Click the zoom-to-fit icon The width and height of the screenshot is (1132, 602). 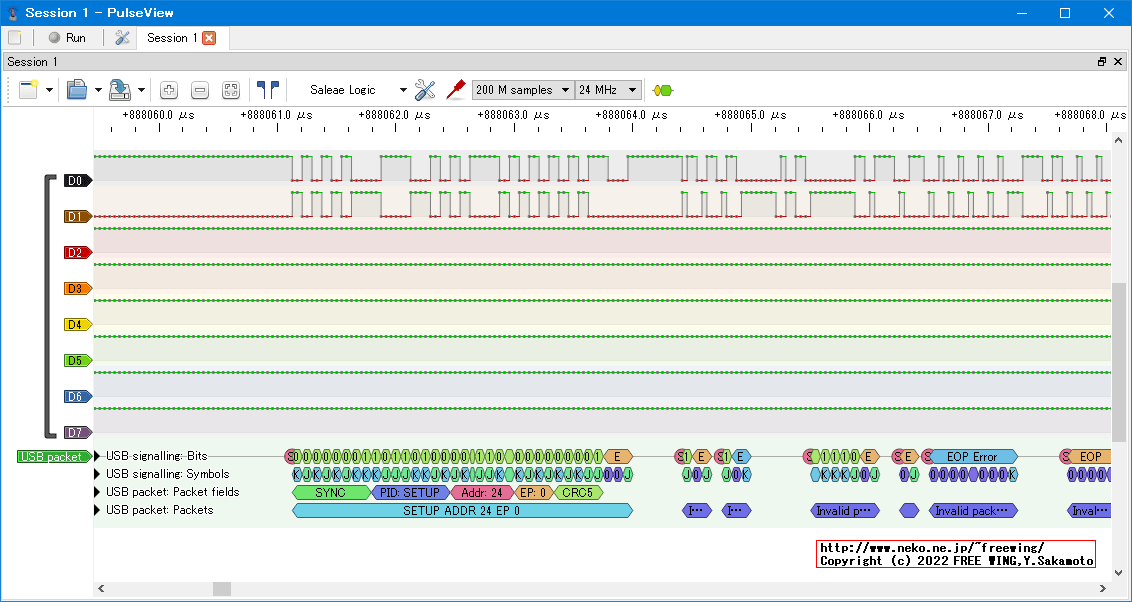pyautogui.click(x=231, y=90)
